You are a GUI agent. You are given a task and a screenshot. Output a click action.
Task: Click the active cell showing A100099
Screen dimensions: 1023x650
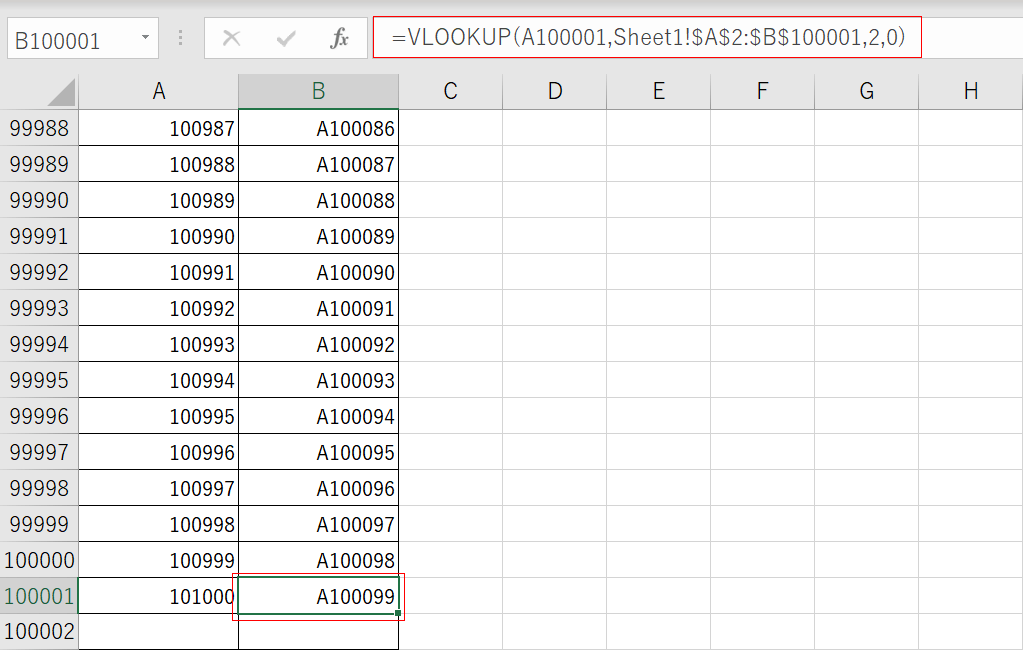pos(318,596)
